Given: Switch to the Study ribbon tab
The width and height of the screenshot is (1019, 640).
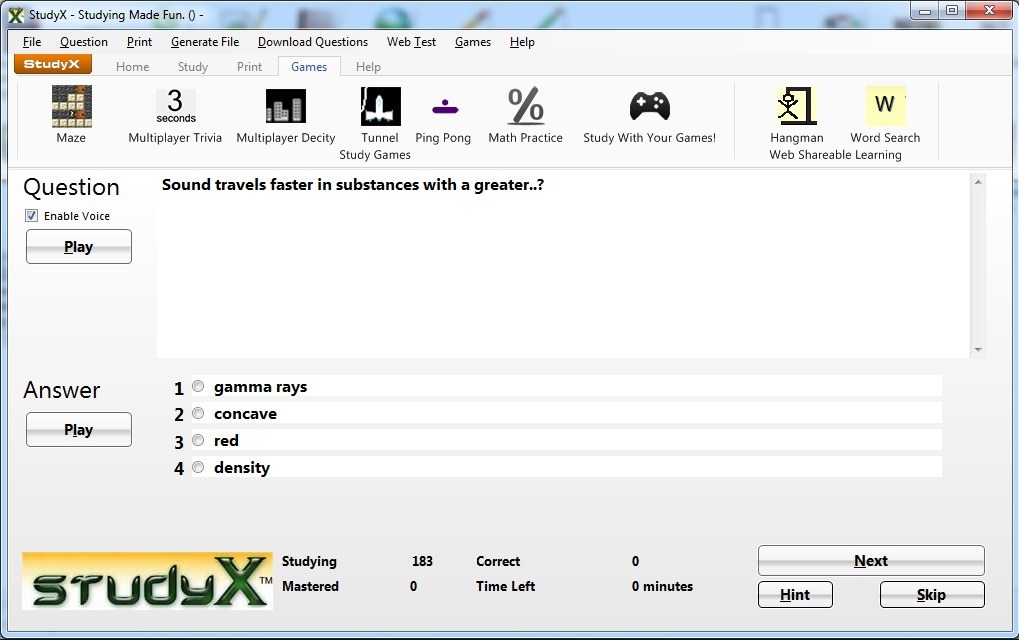Looking at the screenshot, I should pos(193,67).
